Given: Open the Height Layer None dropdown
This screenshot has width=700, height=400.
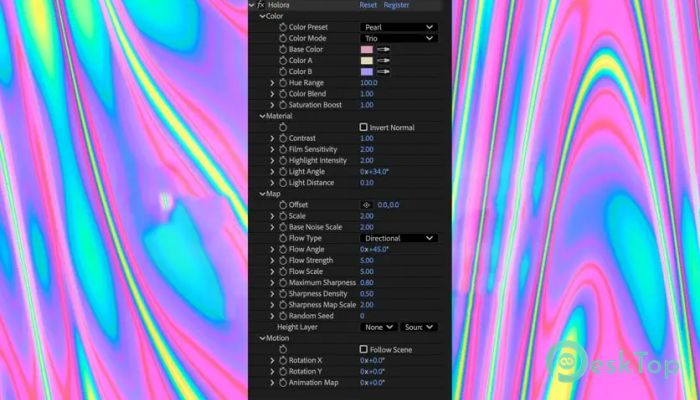Looking at the screenshot, I should point(379,327).
